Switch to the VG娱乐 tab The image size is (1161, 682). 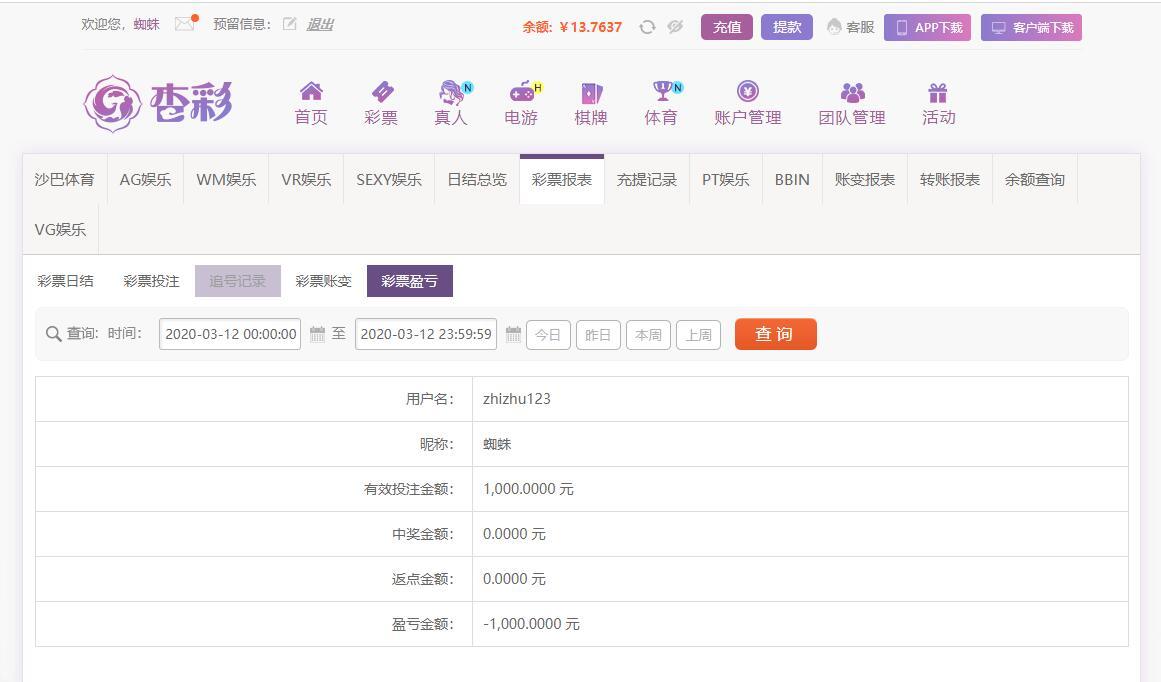(61, 230)
